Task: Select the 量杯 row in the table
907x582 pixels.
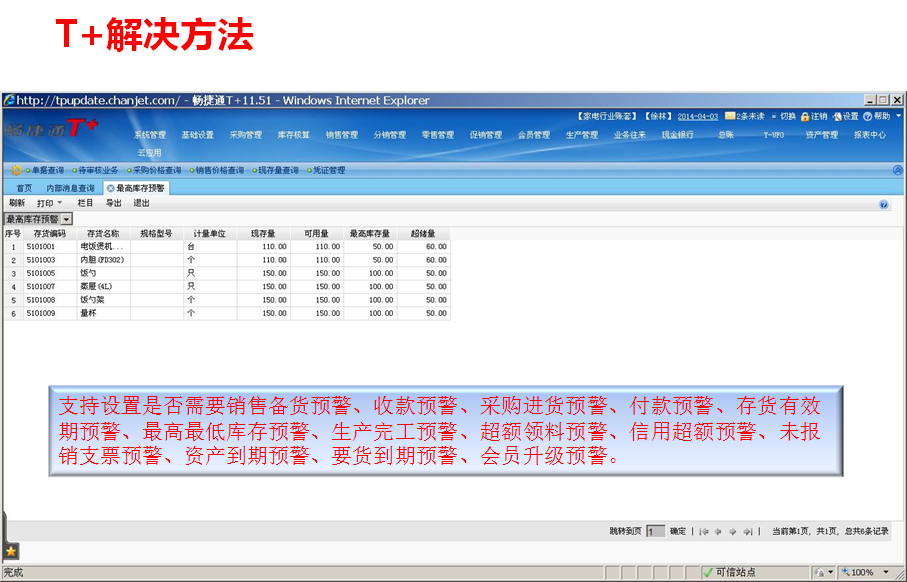Action: pyautogui.click(x=227, y=313)
